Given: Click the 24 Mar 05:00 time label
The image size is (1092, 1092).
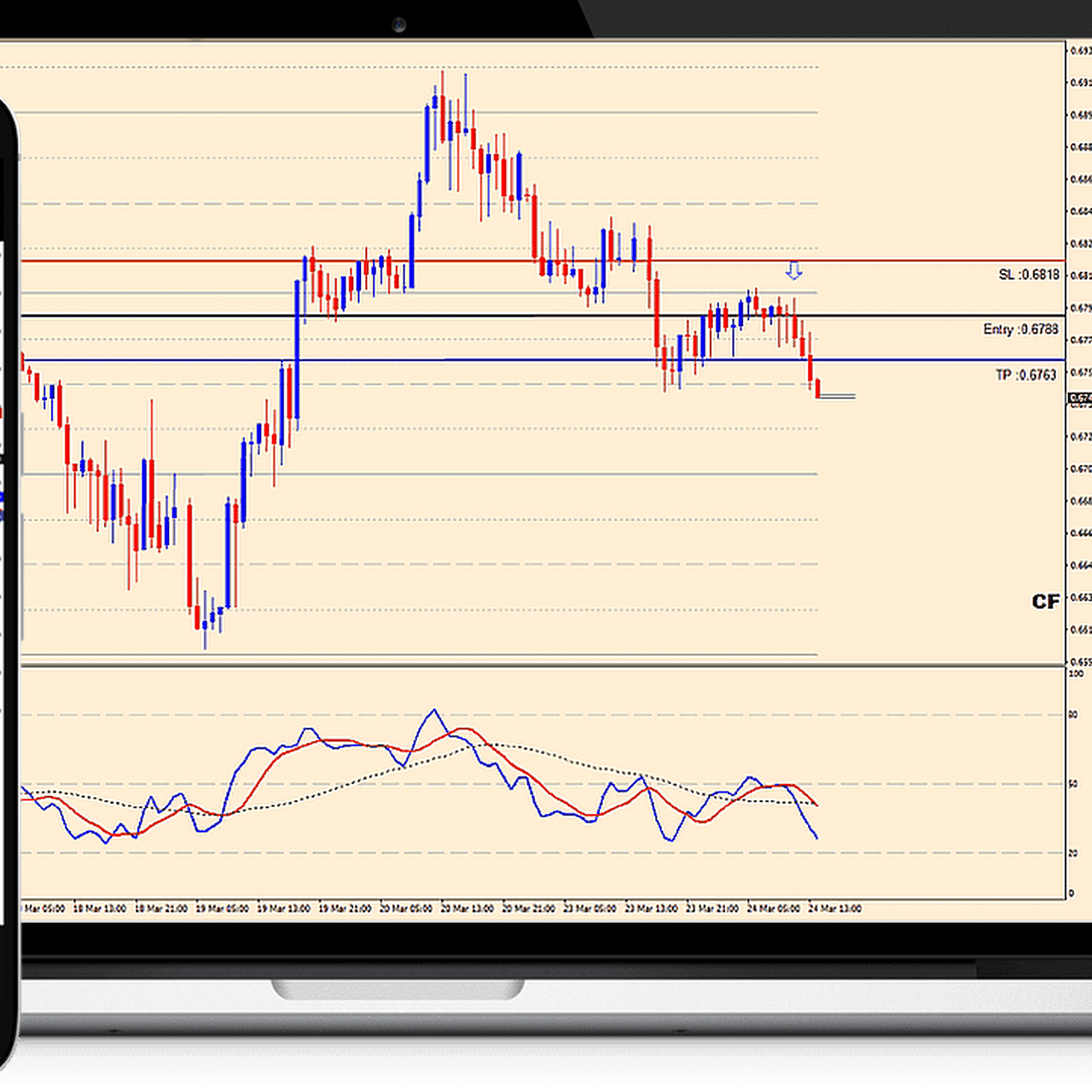Looking at the screenshot, I should (774, 909).
